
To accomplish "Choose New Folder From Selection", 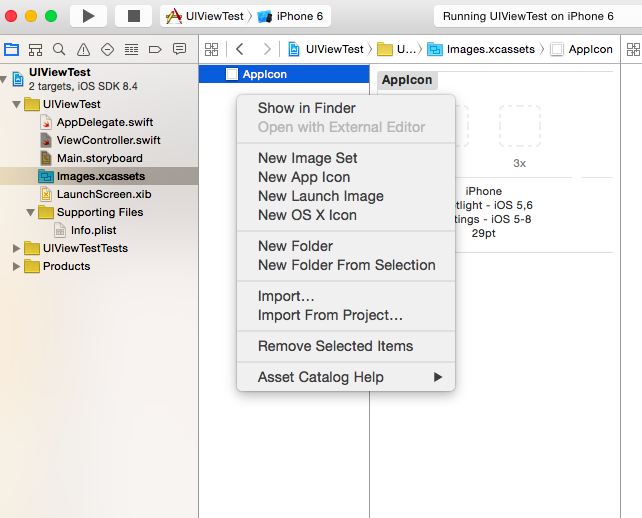I will click(346, 265).
